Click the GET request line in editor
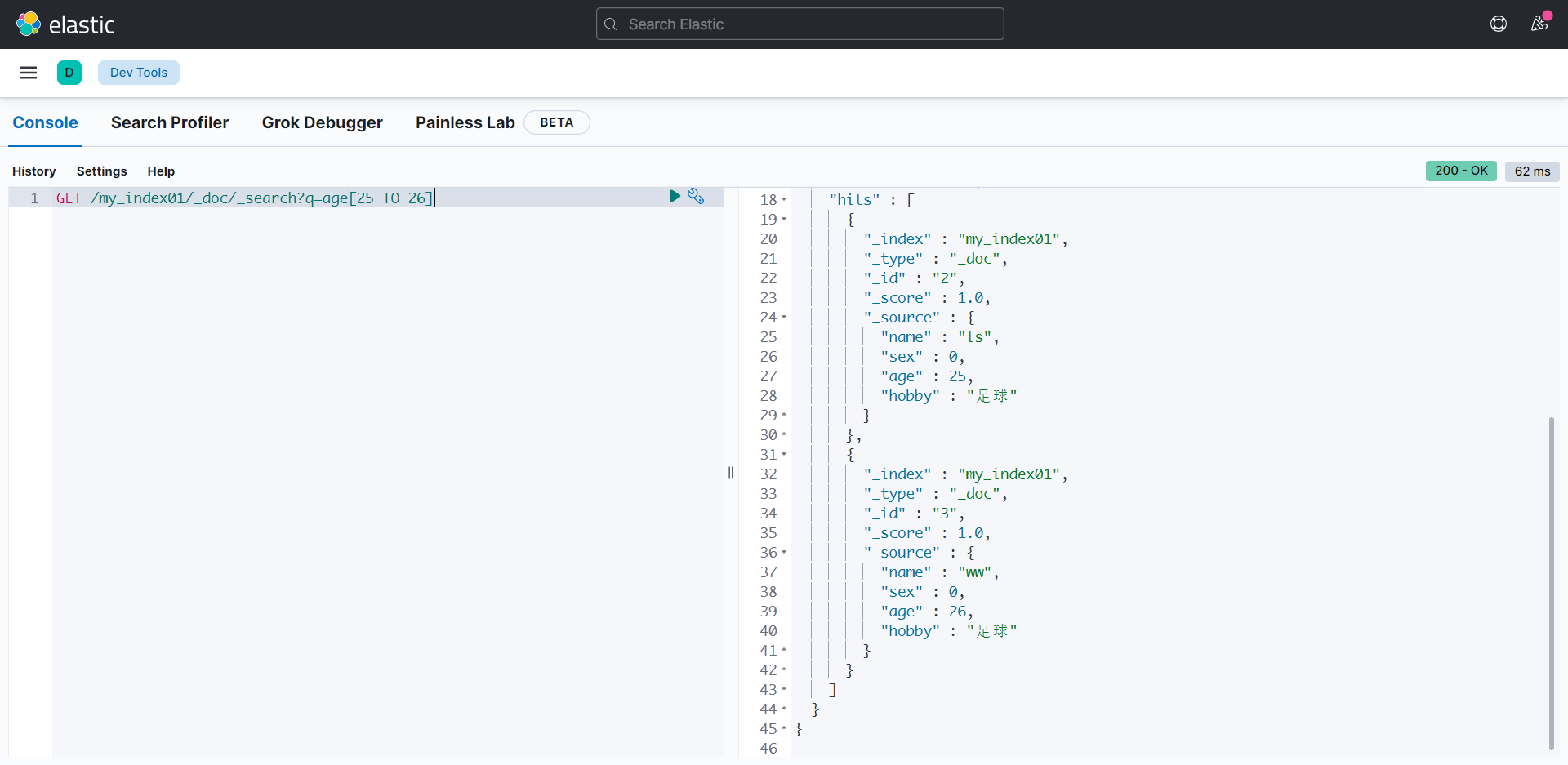1568x765 pixels. [x=245, y=198]
